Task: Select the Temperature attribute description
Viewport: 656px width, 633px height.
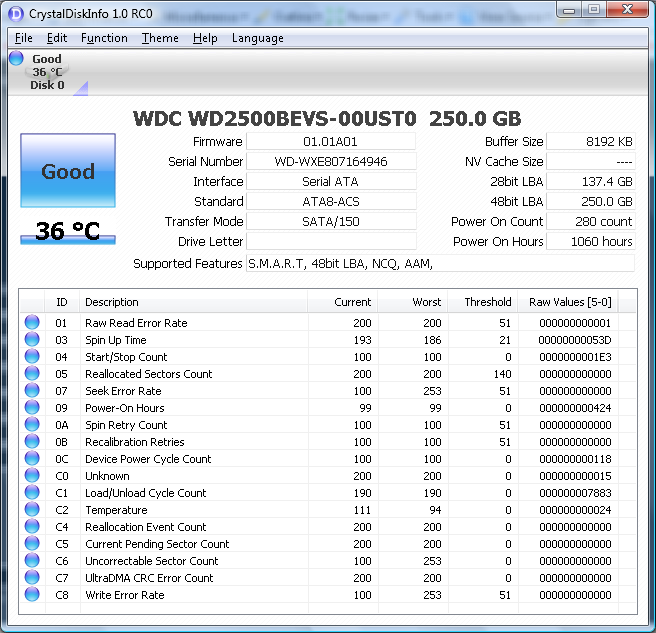Action: pyautogui.click(x=116, y=510)
